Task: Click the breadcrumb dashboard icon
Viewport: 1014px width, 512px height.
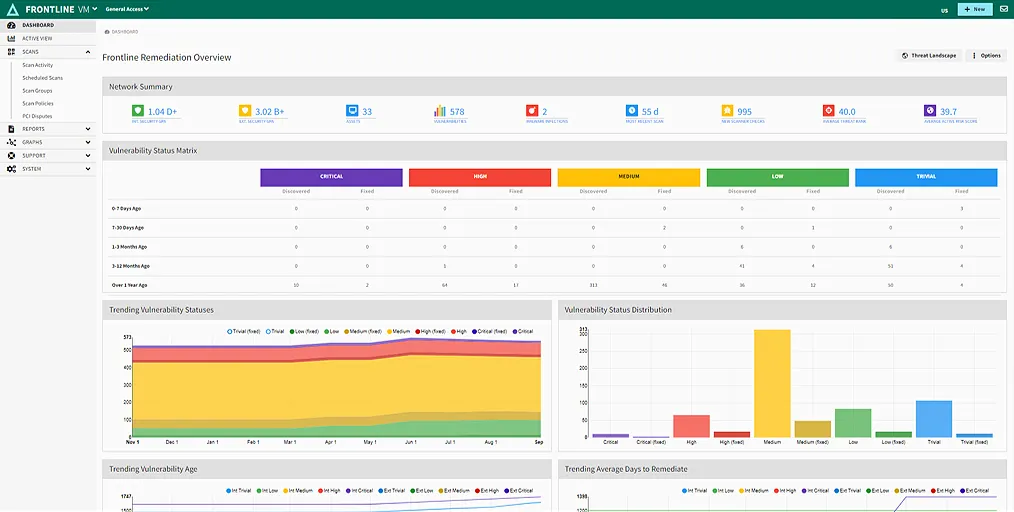Action: pyautogui.click(x=107, y=32)
